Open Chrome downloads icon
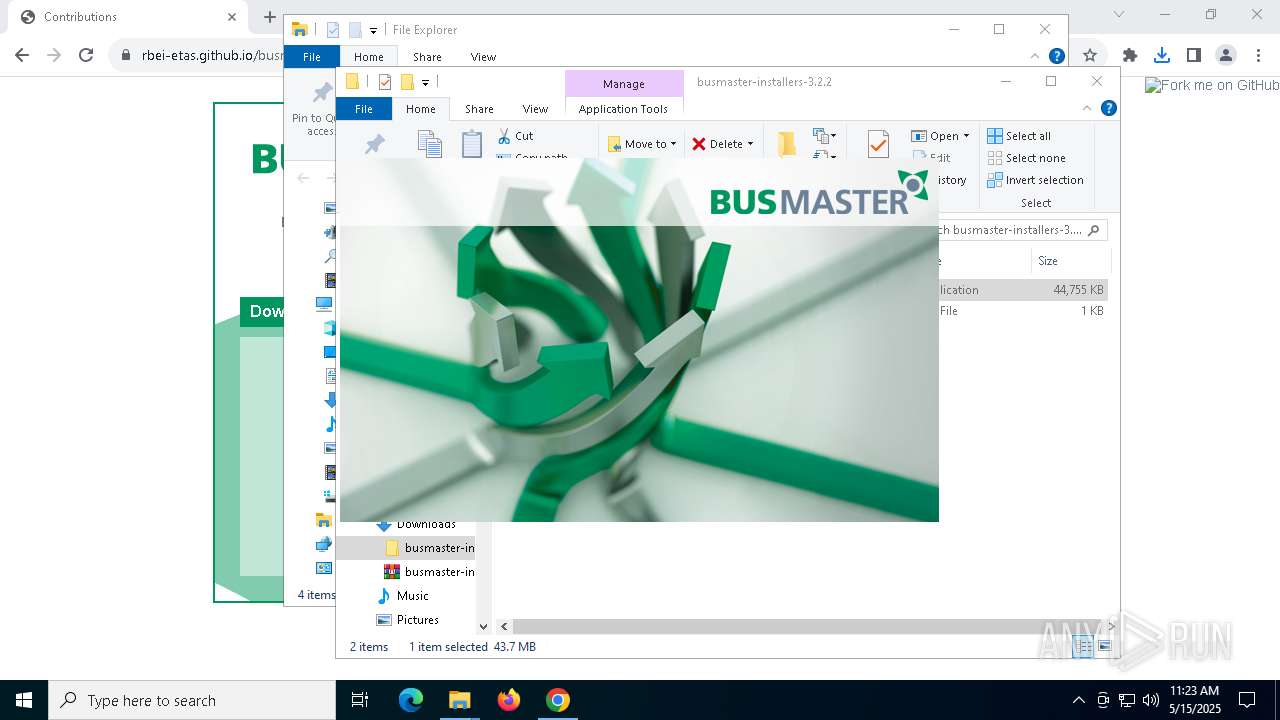This screenshot has height=720, width=1280. pyautogui.click(x=1161, y=55)
